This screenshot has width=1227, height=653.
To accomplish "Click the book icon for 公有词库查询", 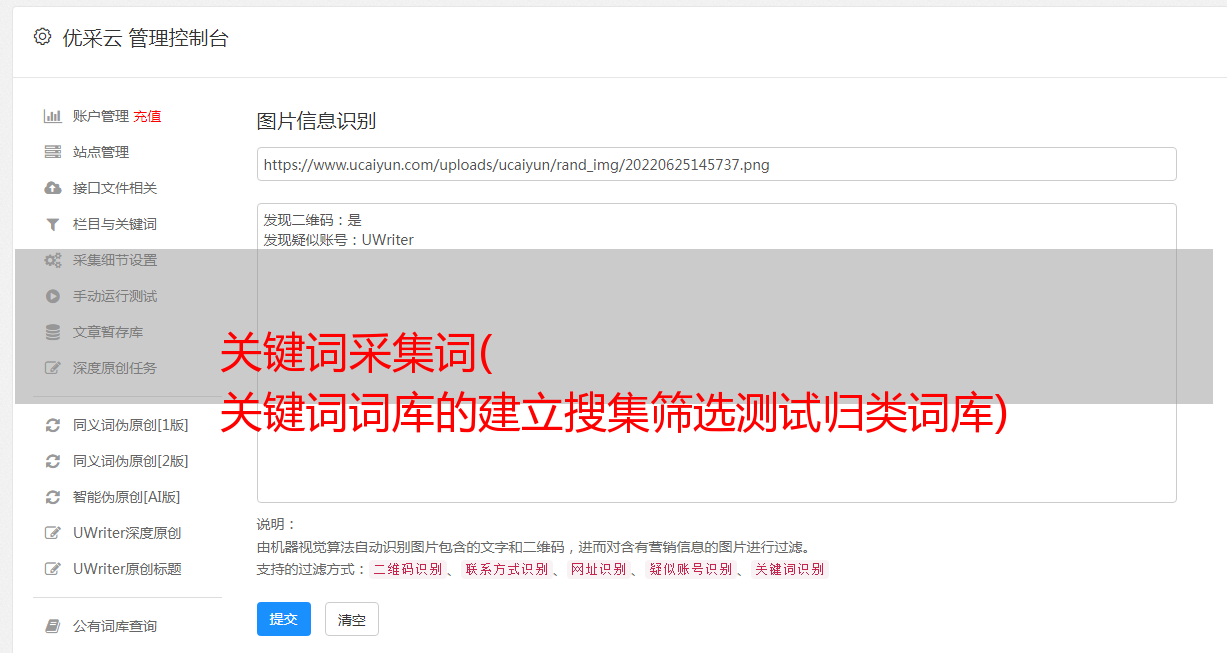I will [53, 626].
